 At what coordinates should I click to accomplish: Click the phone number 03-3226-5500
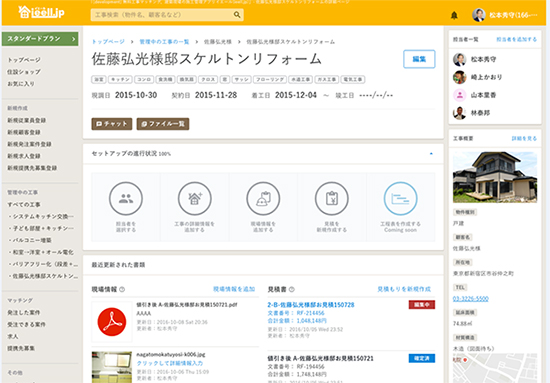(470, 299)
